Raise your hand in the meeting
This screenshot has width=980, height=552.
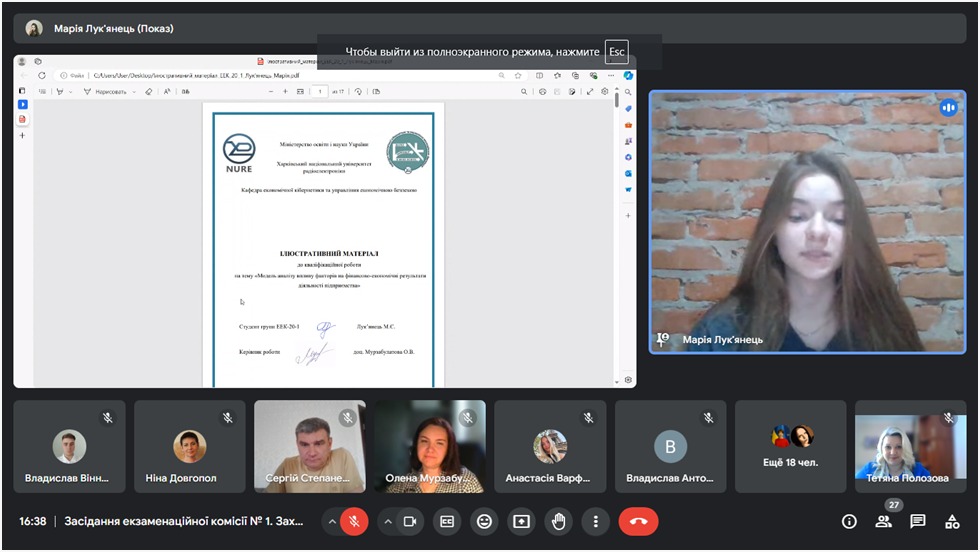tap(558, 521)
